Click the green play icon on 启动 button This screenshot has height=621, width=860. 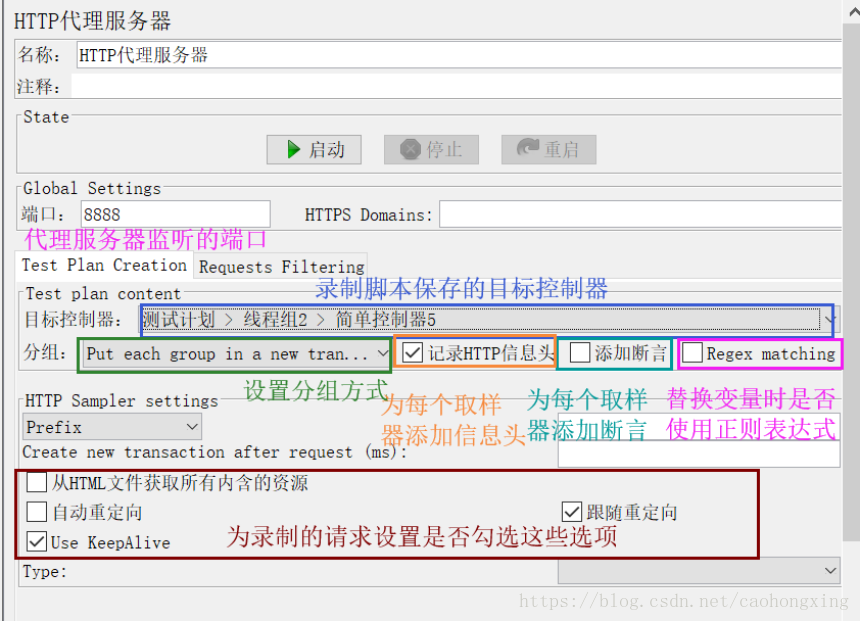pos(293,149)
